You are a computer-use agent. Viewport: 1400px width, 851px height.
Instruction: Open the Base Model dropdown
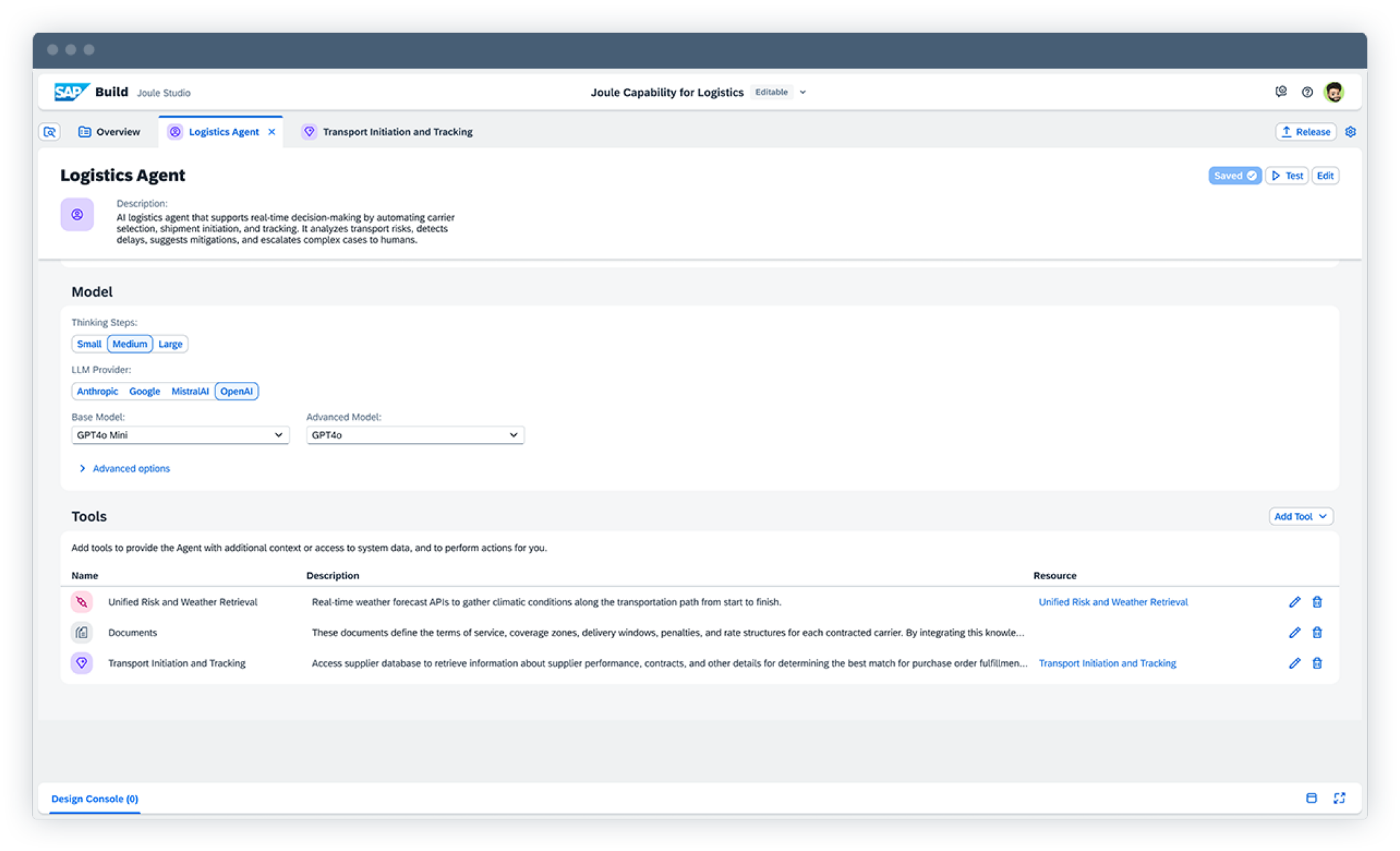[180, 436]
